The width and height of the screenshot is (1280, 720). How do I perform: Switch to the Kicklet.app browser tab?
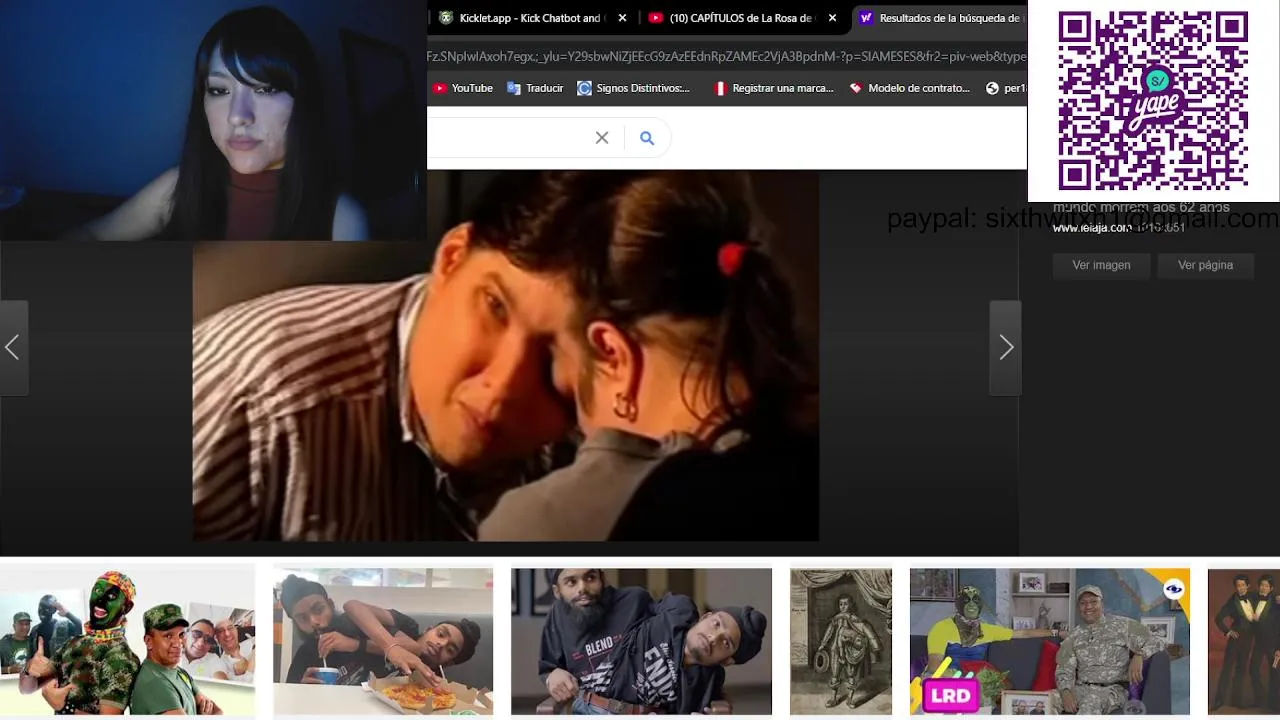coord(532,18)
